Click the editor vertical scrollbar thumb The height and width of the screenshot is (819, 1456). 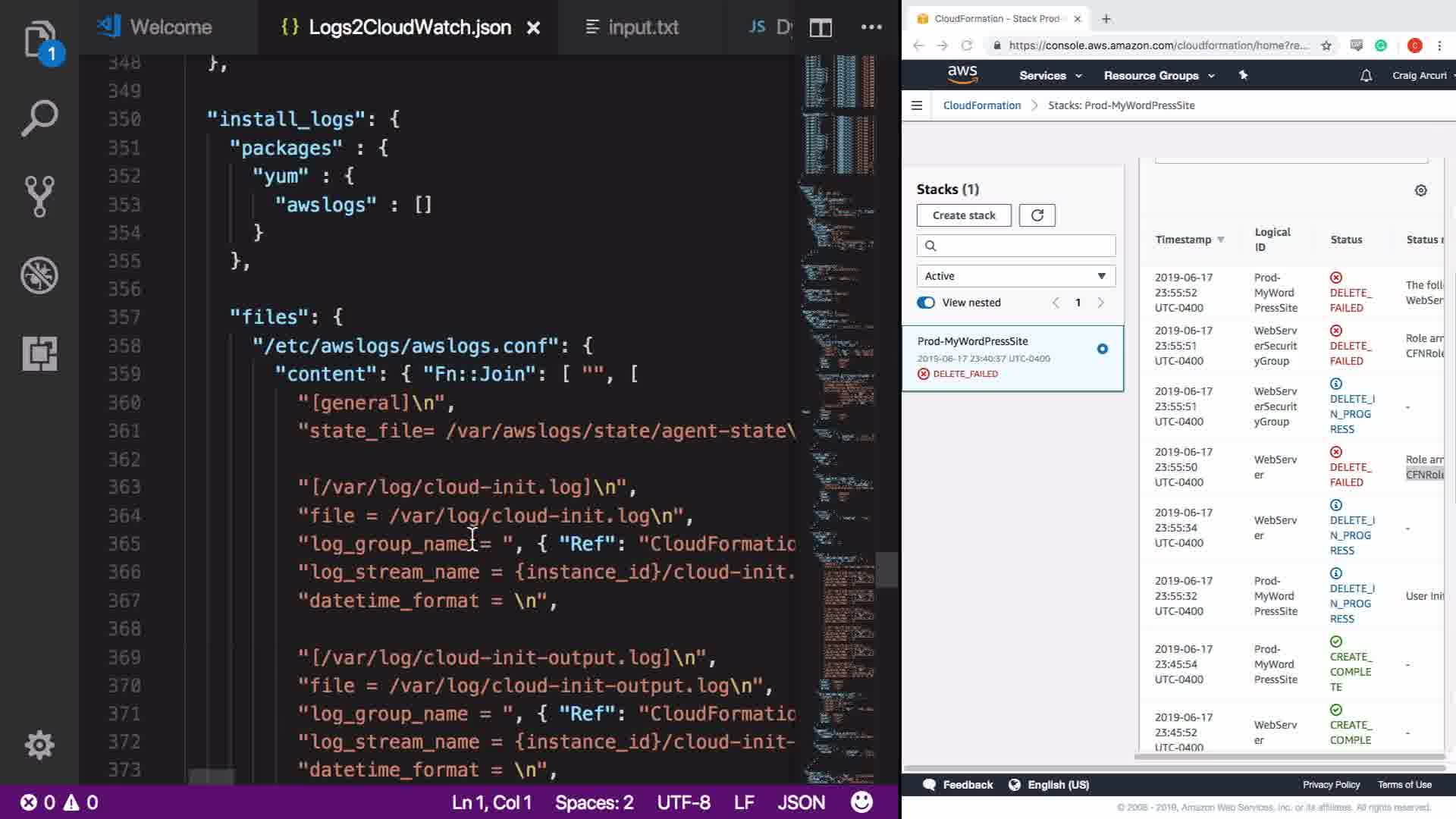pos(886,570)
